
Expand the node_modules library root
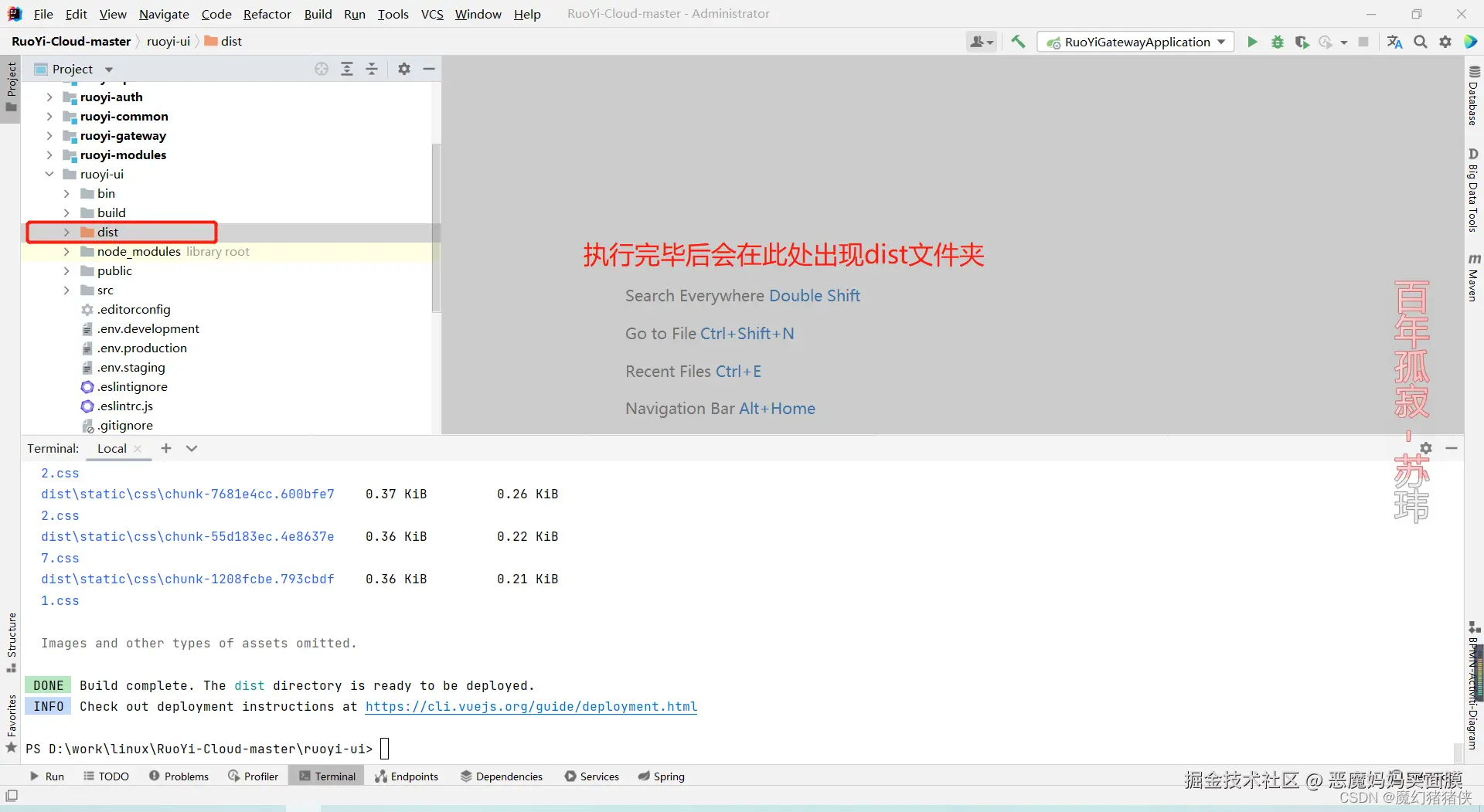(66, 251)
